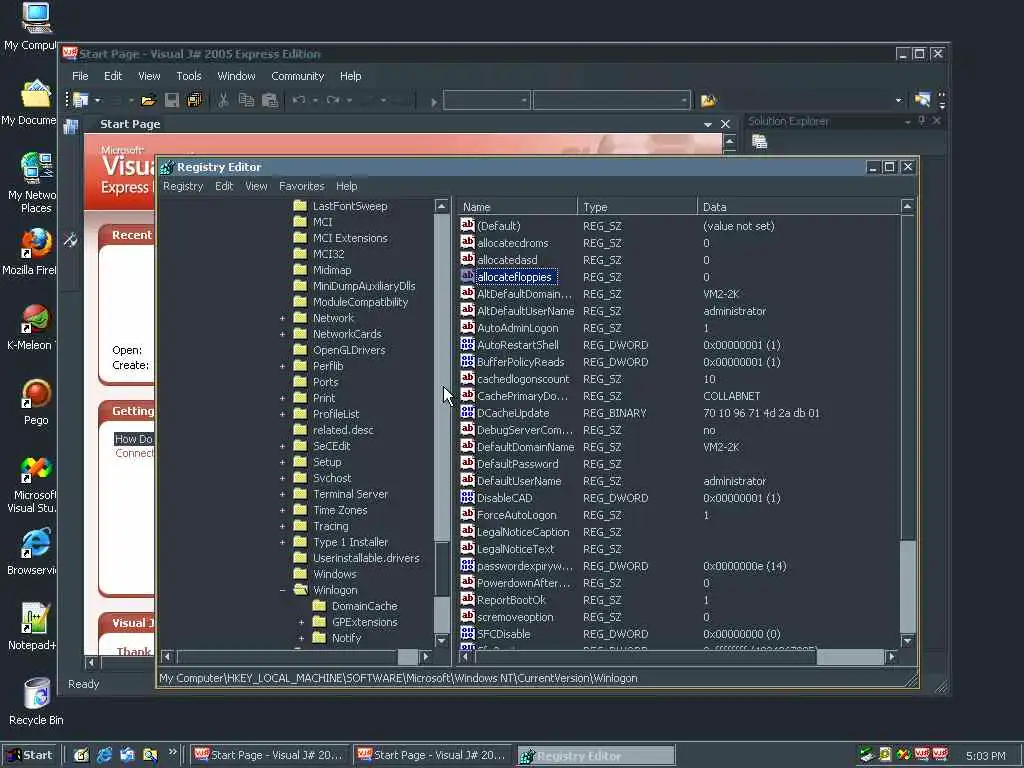Open the Registry menu in Registry Editor
Image resolution: width=1024 pixels, height=768 pixels.
(x=183, y=186)
